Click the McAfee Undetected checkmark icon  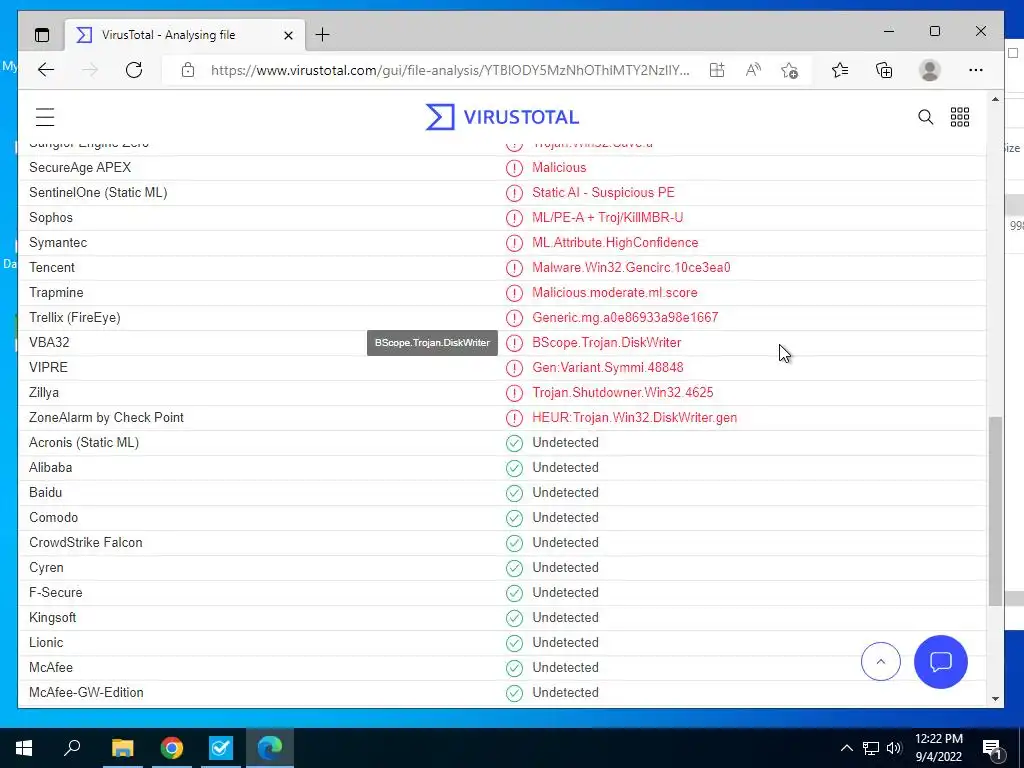click(515, 667)
